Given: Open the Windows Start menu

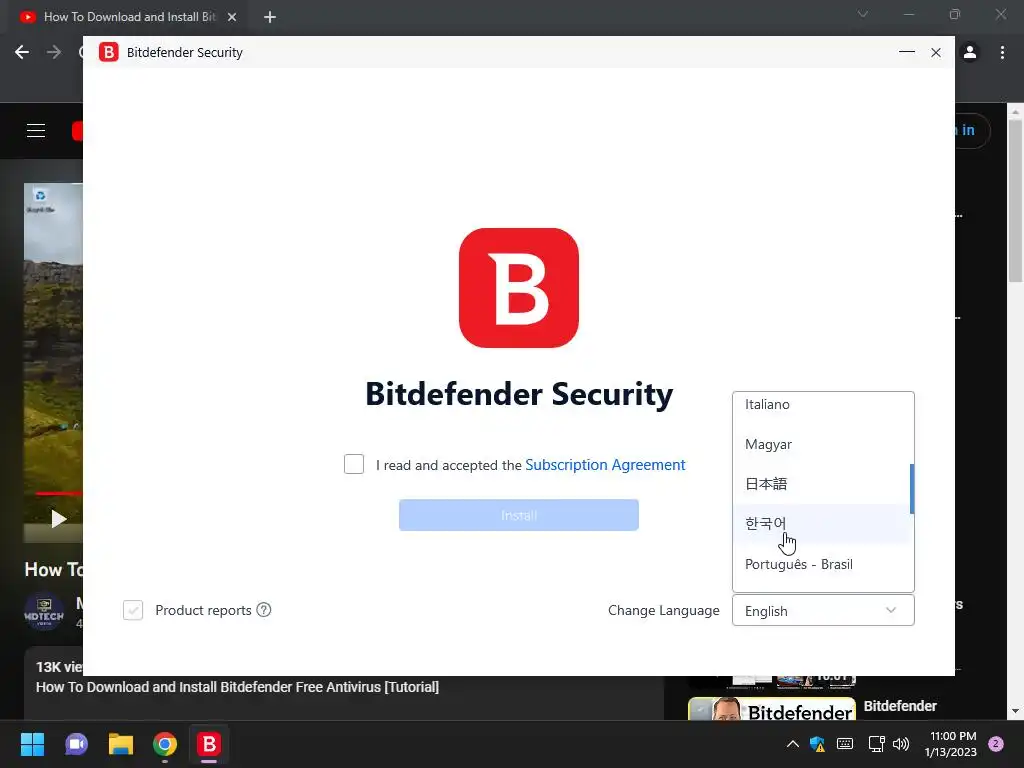Looking at the screenshot, I should 32,744.
